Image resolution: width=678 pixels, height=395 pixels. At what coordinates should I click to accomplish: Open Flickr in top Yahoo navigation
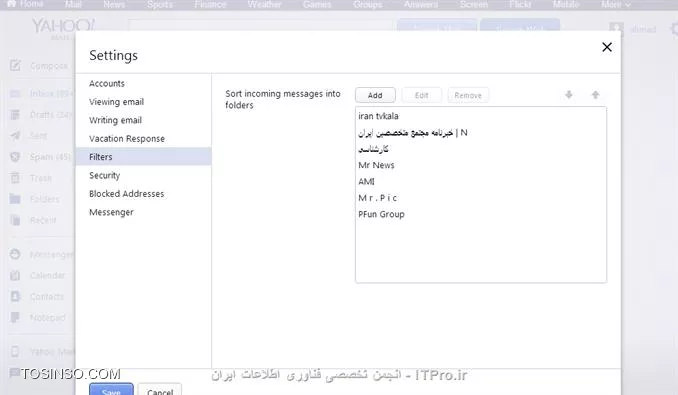click(x=520, y=4)
